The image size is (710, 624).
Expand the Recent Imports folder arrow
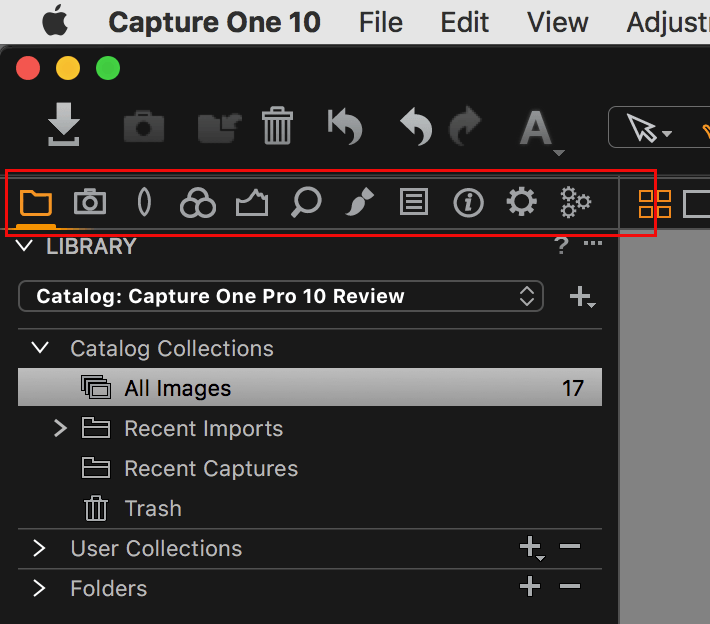pyautogui.click(x=60, y=428)
